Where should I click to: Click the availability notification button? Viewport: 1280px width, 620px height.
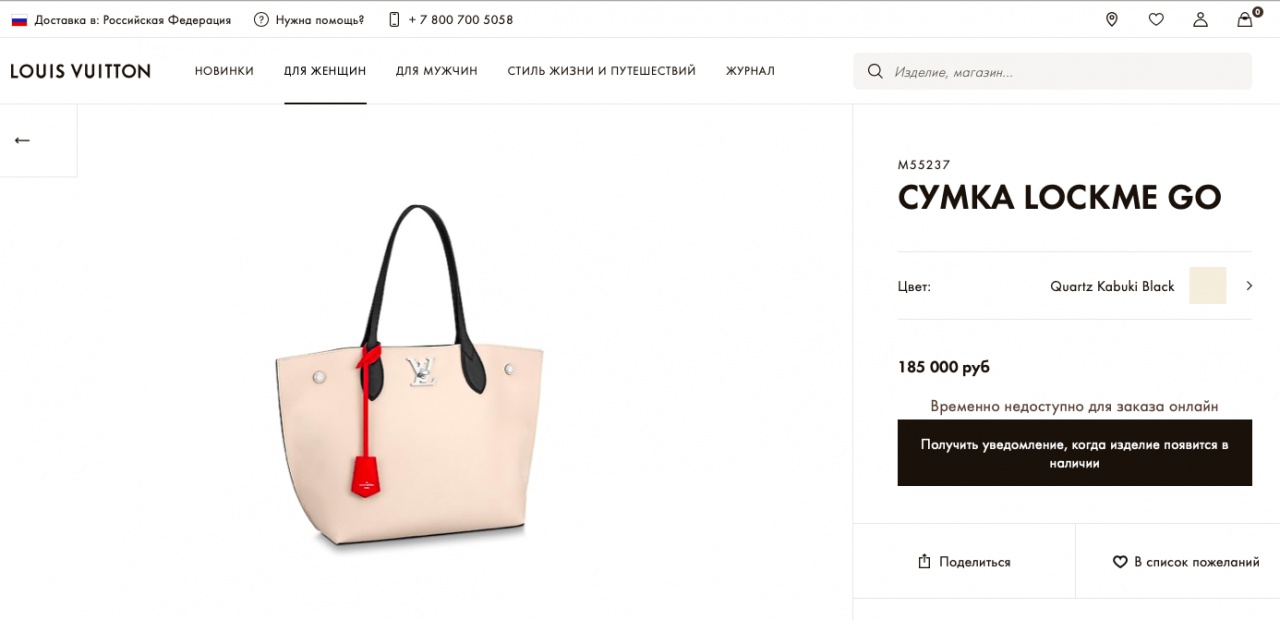tap(1075, 453)
